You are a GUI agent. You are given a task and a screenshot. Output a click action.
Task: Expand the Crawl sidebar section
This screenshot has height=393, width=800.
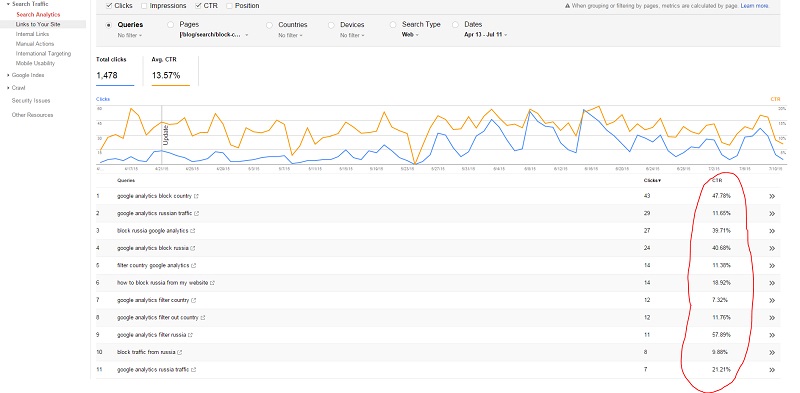coord(8,88)
